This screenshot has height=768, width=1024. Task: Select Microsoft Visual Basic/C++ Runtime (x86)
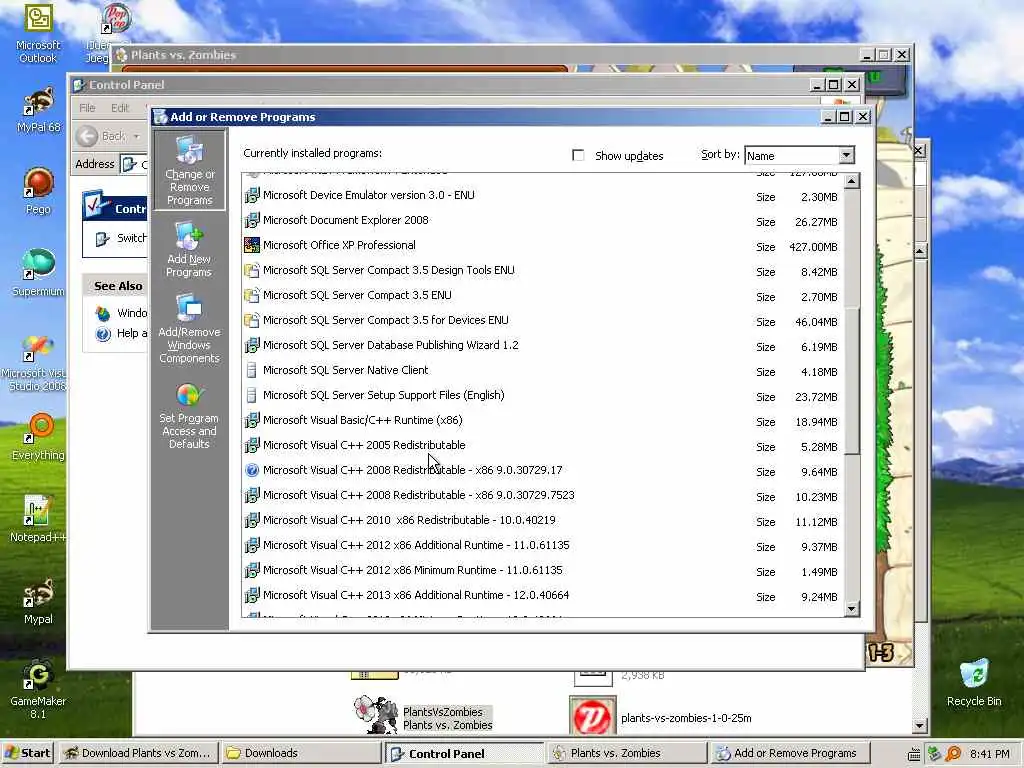point(542,420)
